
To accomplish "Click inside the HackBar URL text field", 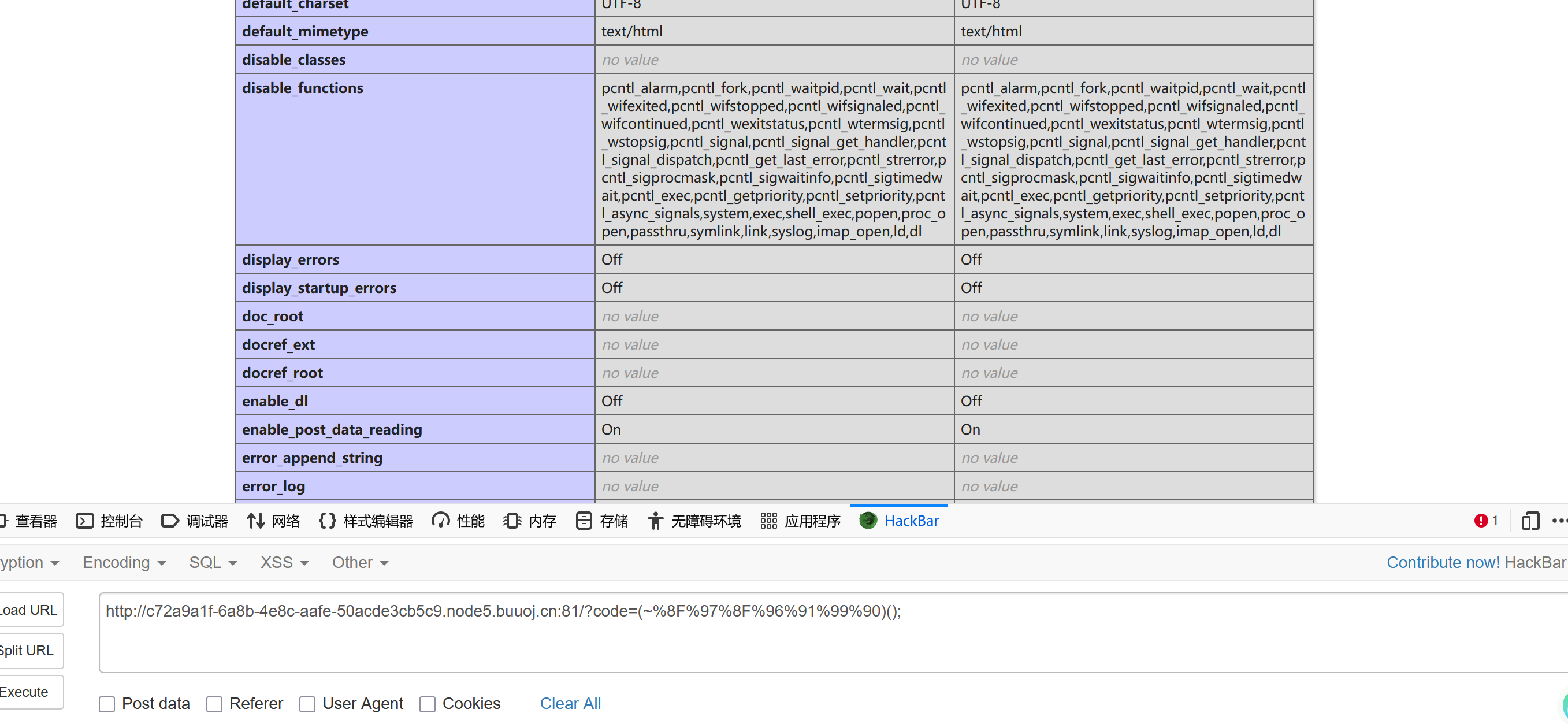I will click(x=792, y=633).
